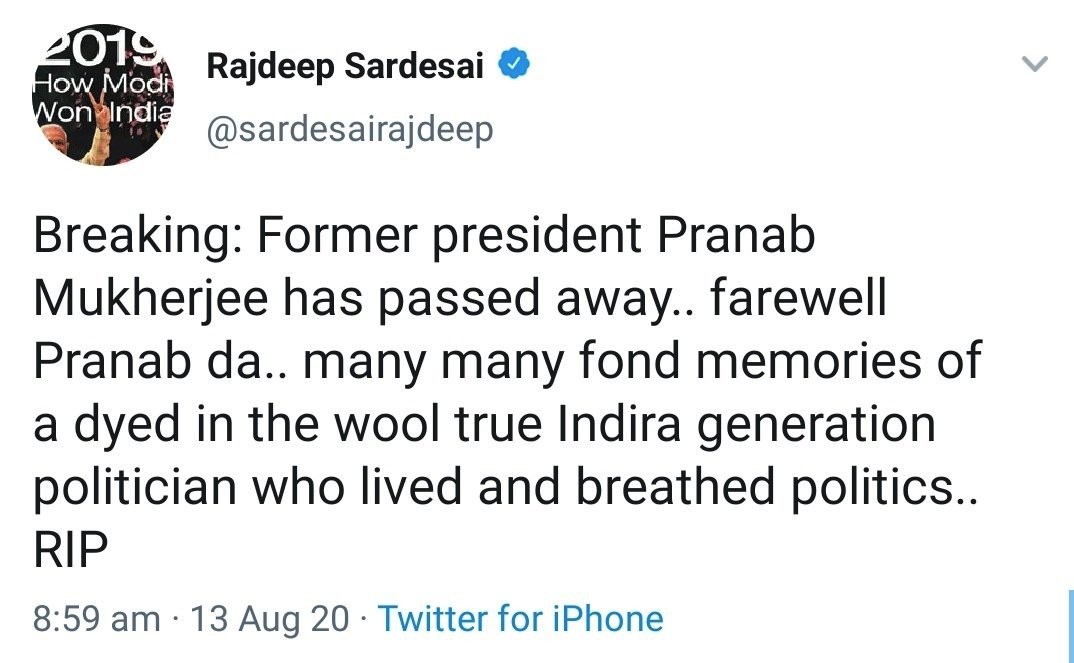This screenshot has height=663, width=1074.
Task: Click the blue vertical bar at bottom right
Action: click(1070, 625)
